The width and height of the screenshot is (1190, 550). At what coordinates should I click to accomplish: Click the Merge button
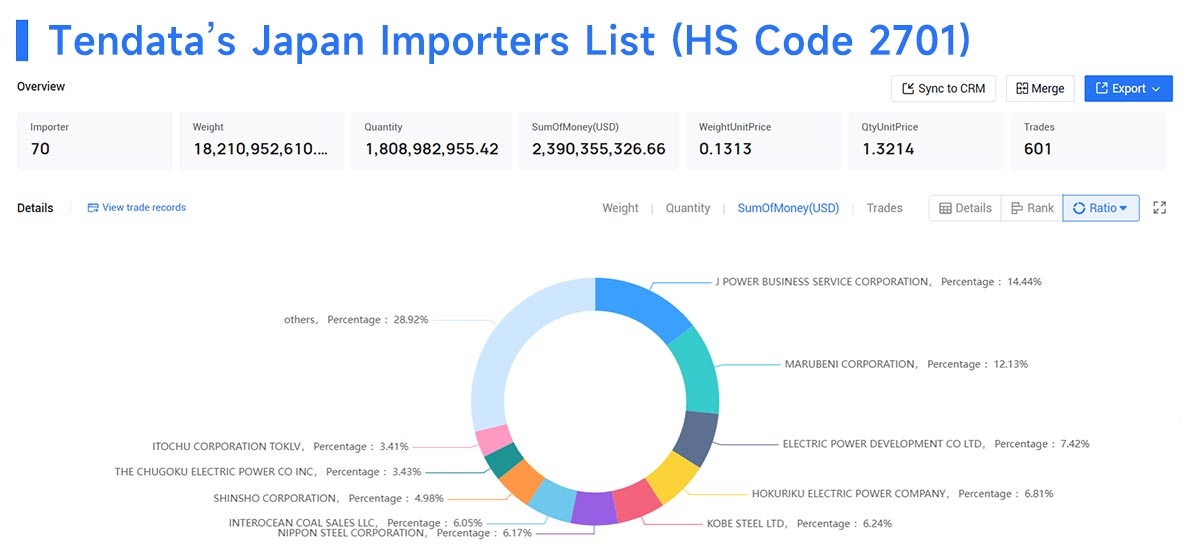tap(1040, 88)
